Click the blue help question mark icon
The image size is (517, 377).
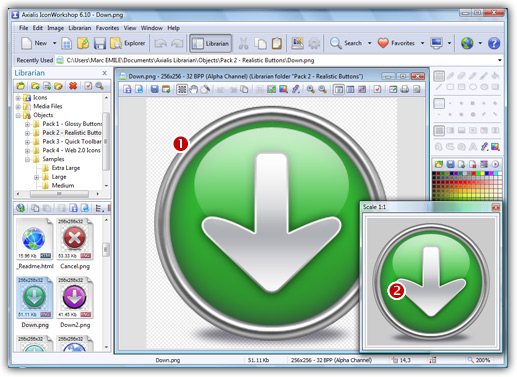click(x=494, y=43)
